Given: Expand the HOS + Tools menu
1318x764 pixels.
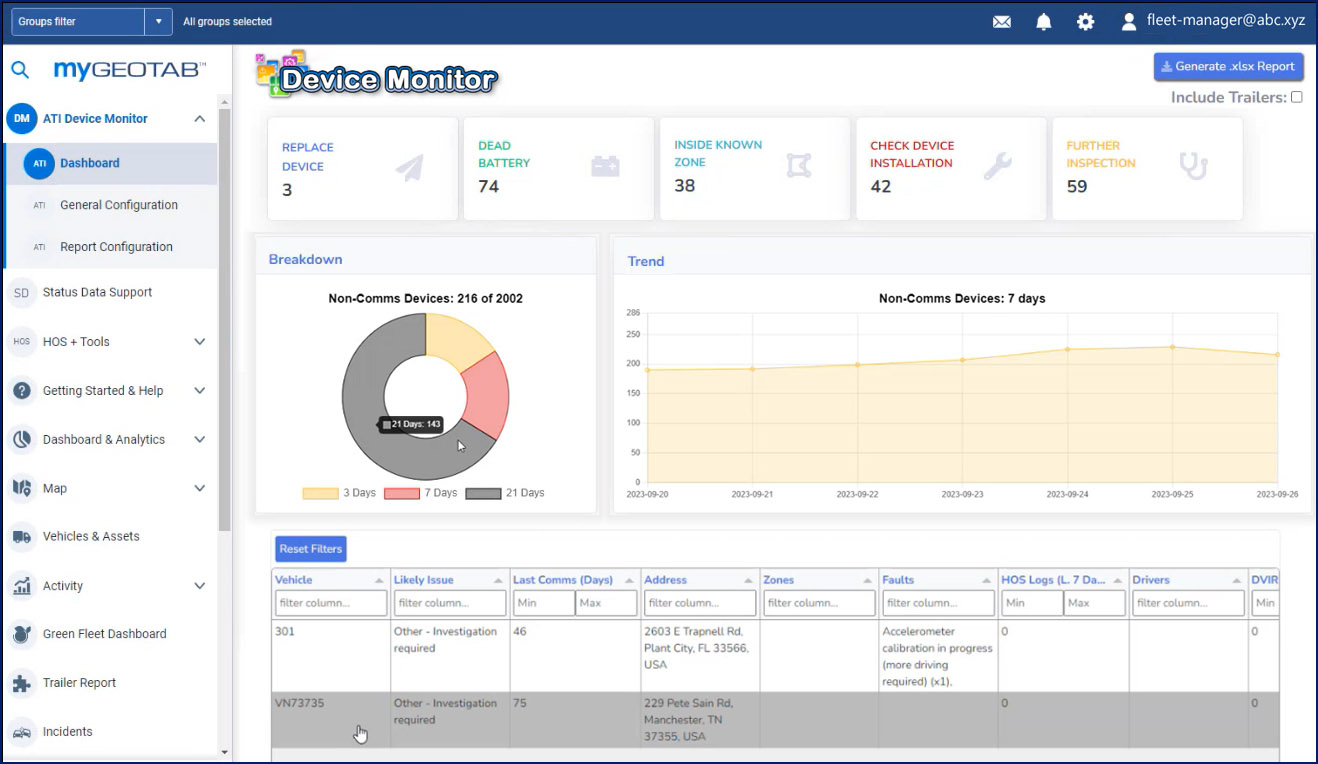Looking at the screenshot, I should click(199, 342).
